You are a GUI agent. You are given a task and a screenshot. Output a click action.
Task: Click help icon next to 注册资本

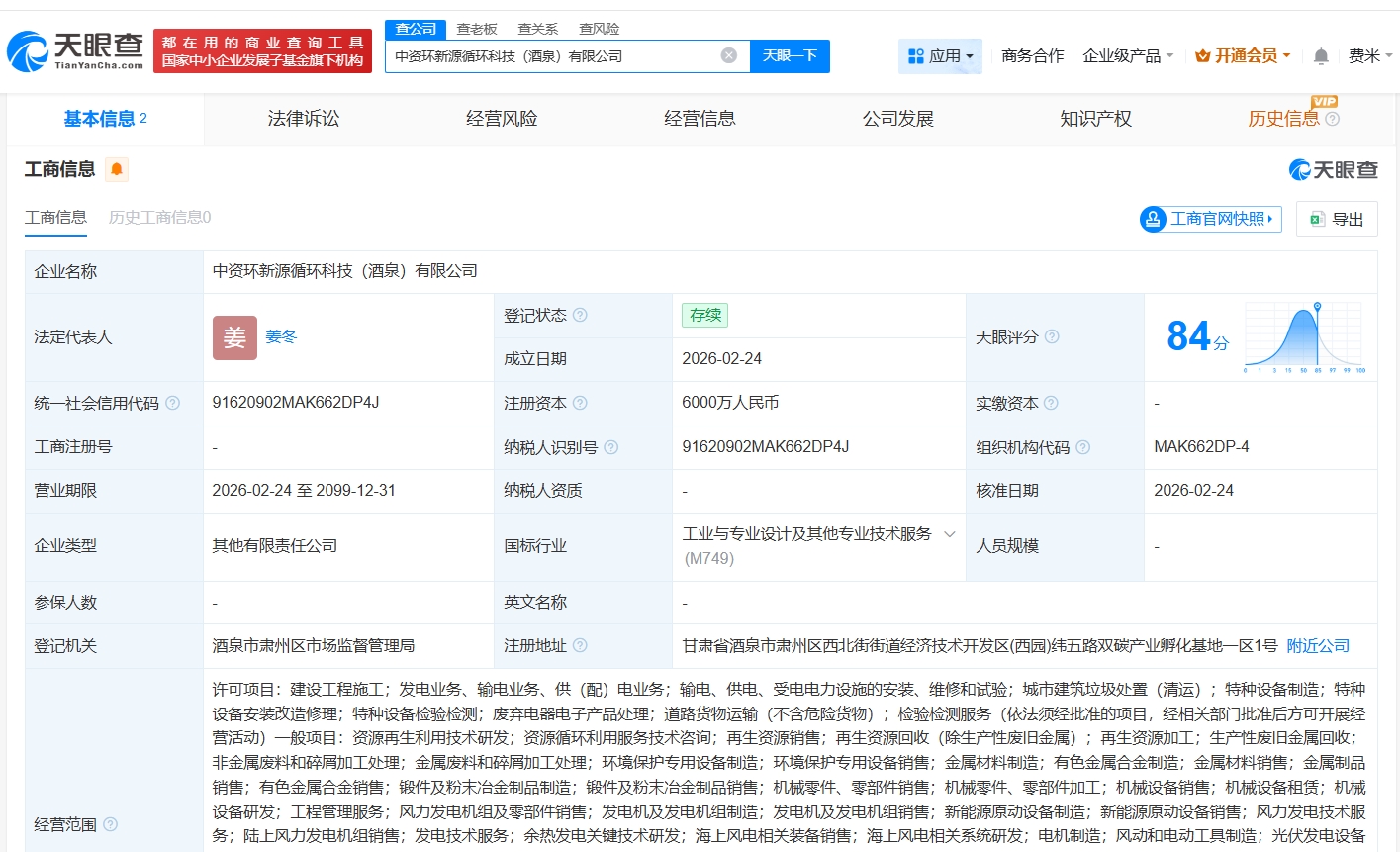point(580,403)
